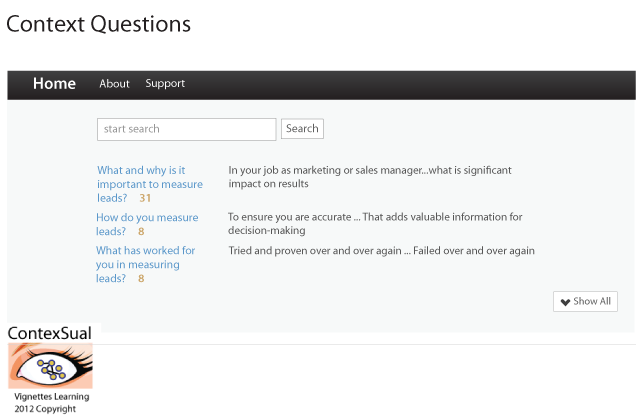
Task: Click the eye logo image
Action: tap(50, 372)
